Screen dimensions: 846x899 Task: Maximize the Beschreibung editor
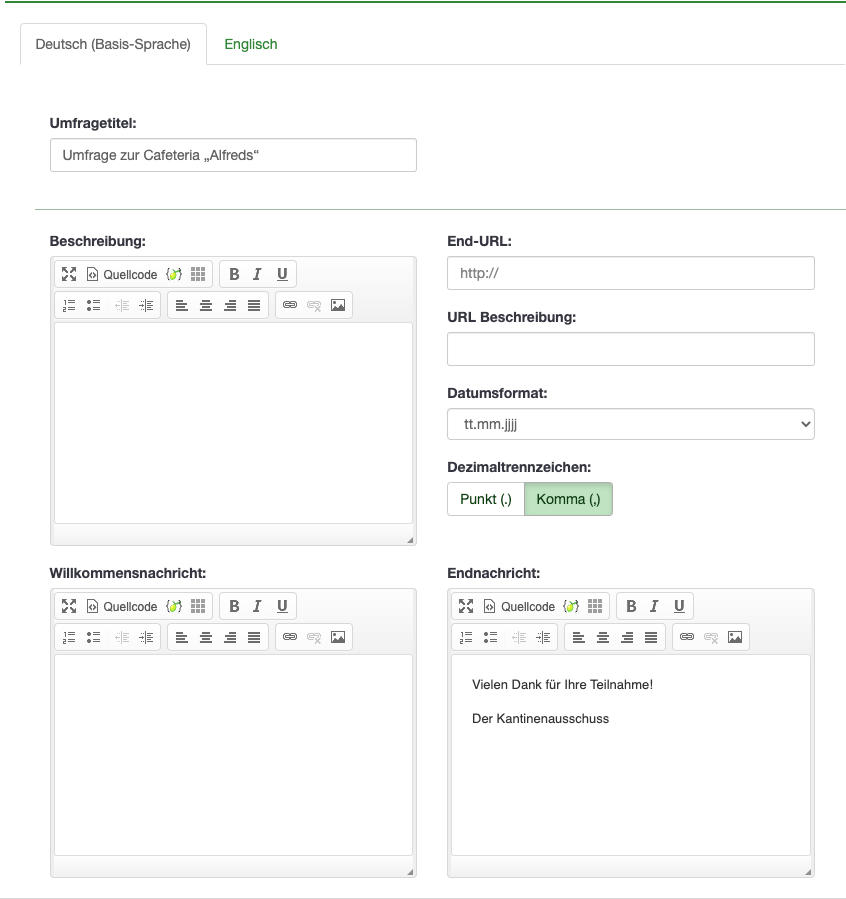[69, 274]
